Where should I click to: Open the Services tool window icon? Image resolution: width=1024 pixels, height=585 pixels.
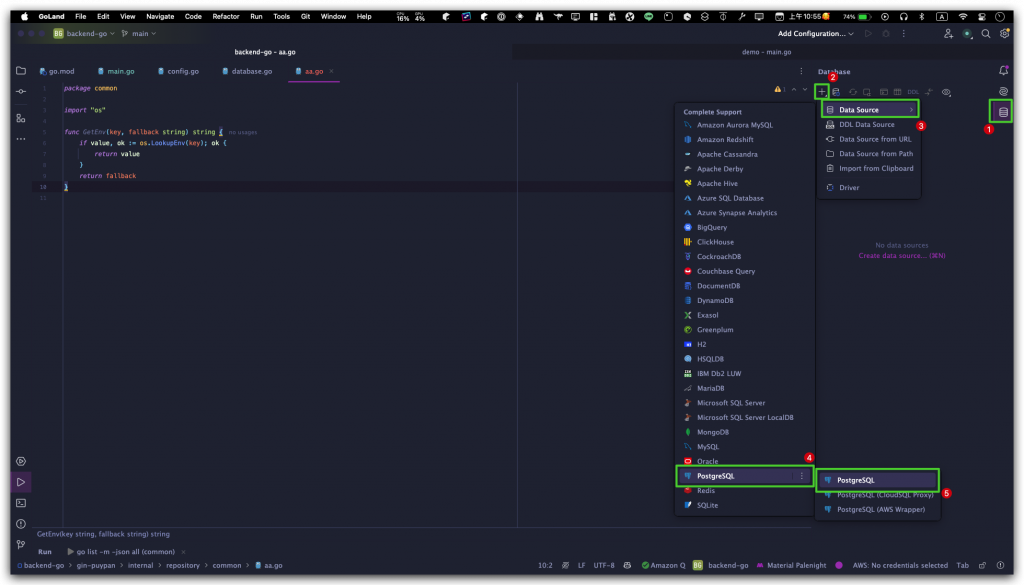pos(21,461)
